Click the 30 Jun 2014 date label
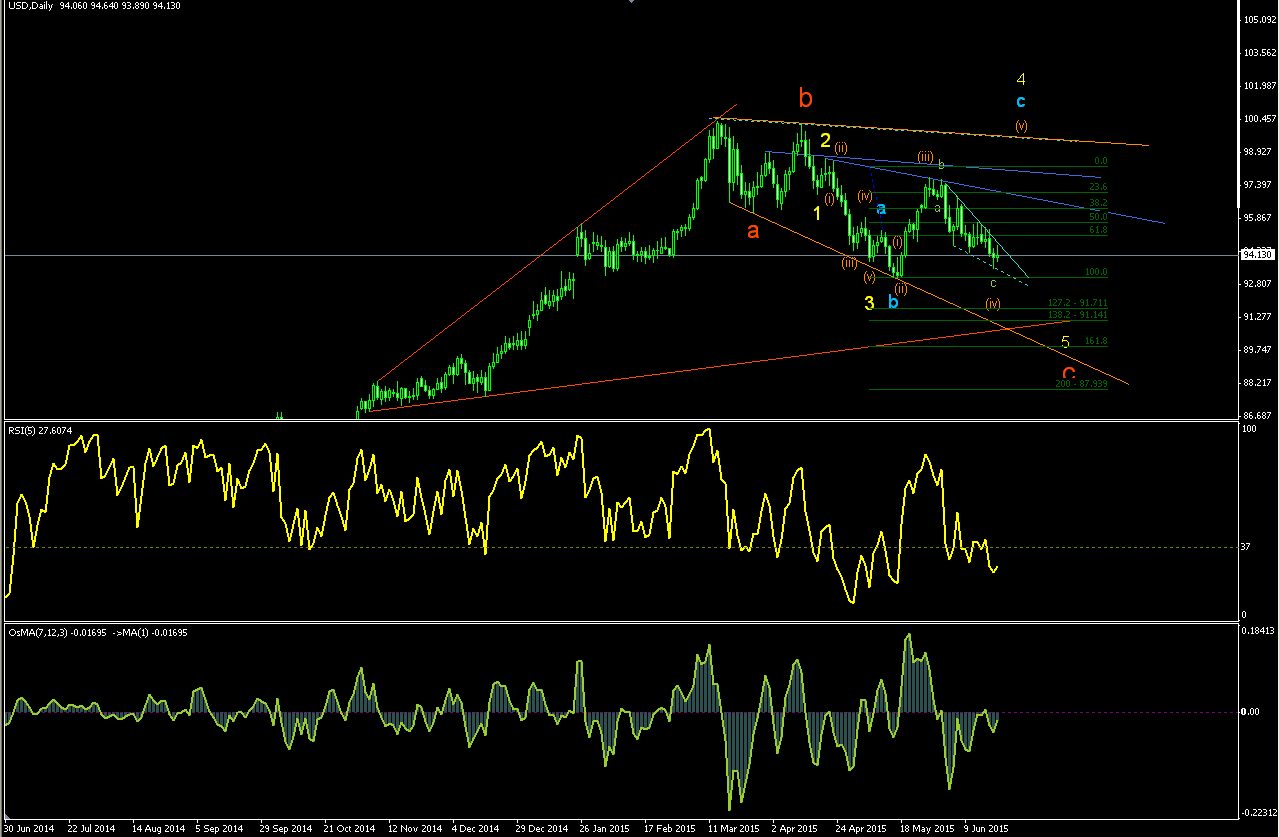The image size is (1279, 837). point(29,829)
